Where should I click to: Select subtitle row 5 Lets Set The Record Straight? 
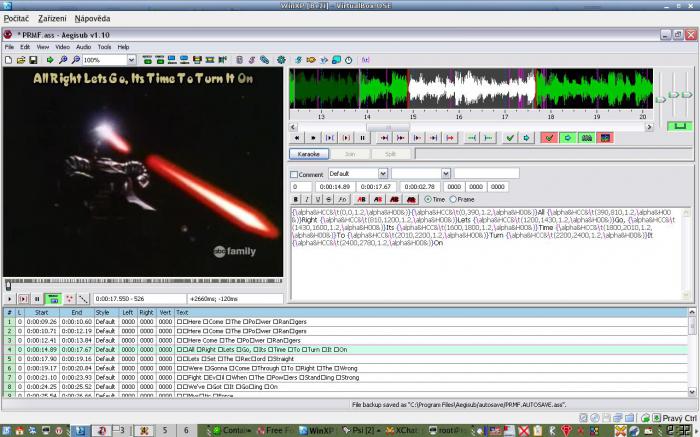click(346, 359)
